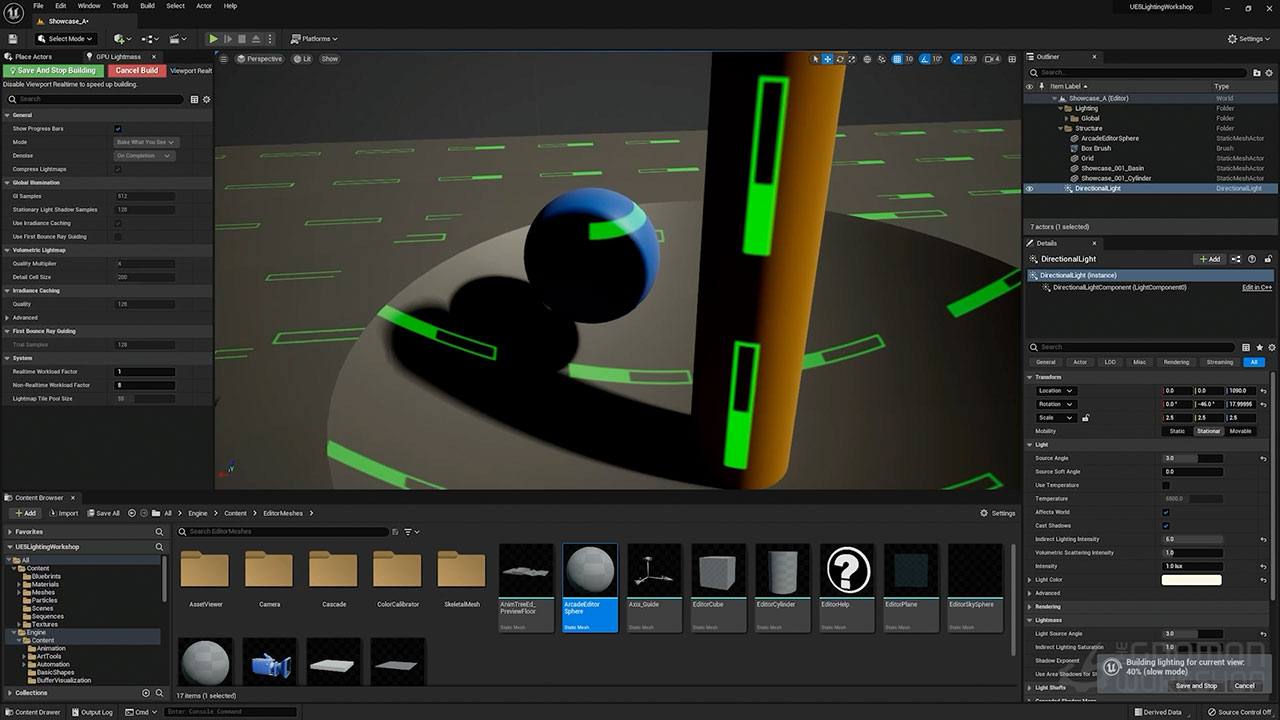Click the red Cancel Build button

[136, 71]
